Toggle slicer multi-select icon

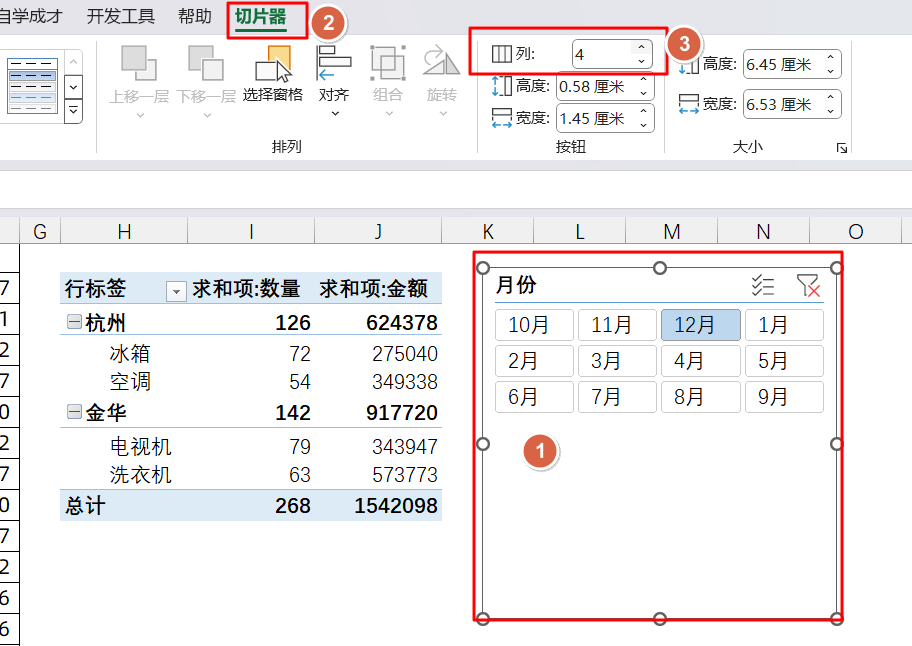pos(763,285)
